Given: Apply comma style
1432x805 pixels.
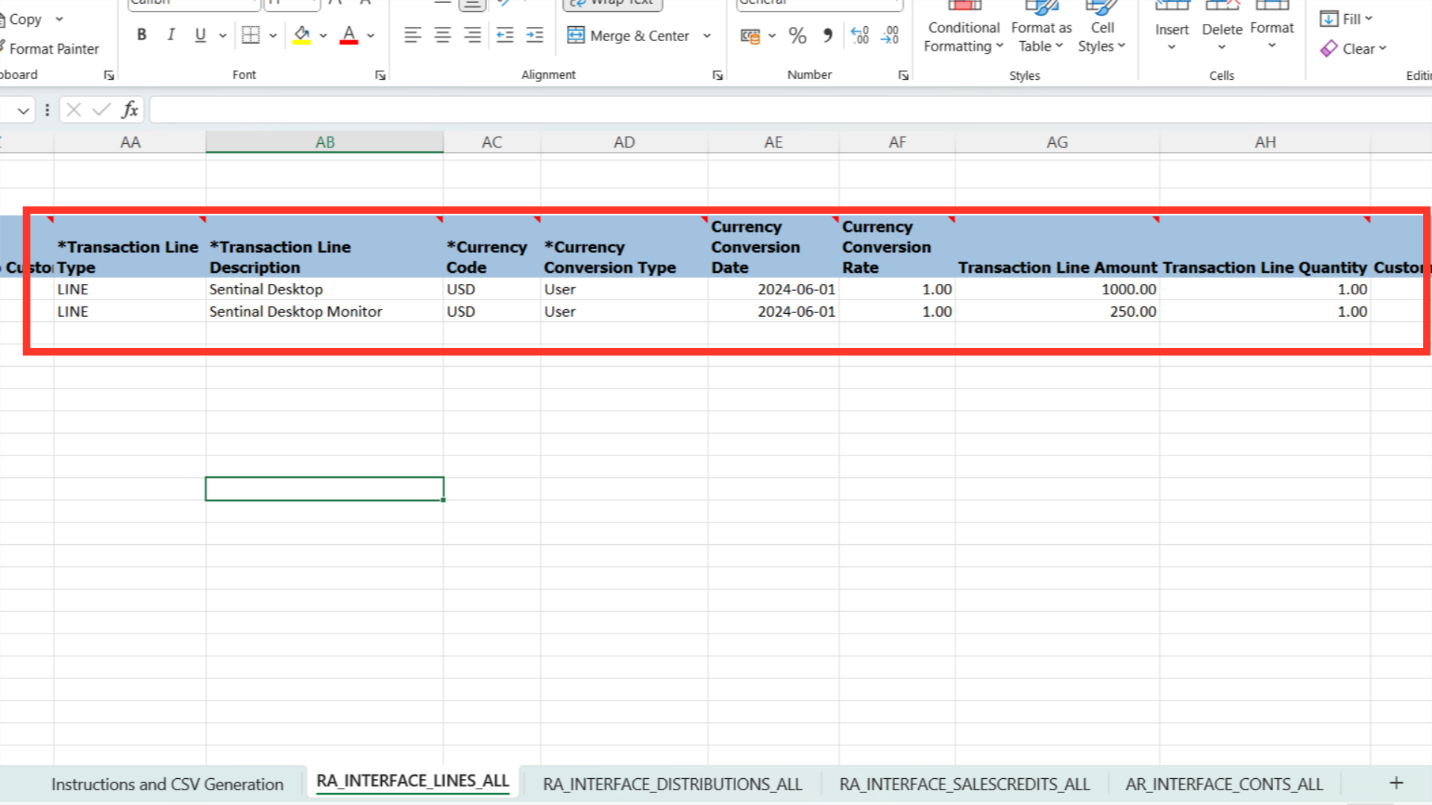Looking at the screenshot, I should [827, 36].
